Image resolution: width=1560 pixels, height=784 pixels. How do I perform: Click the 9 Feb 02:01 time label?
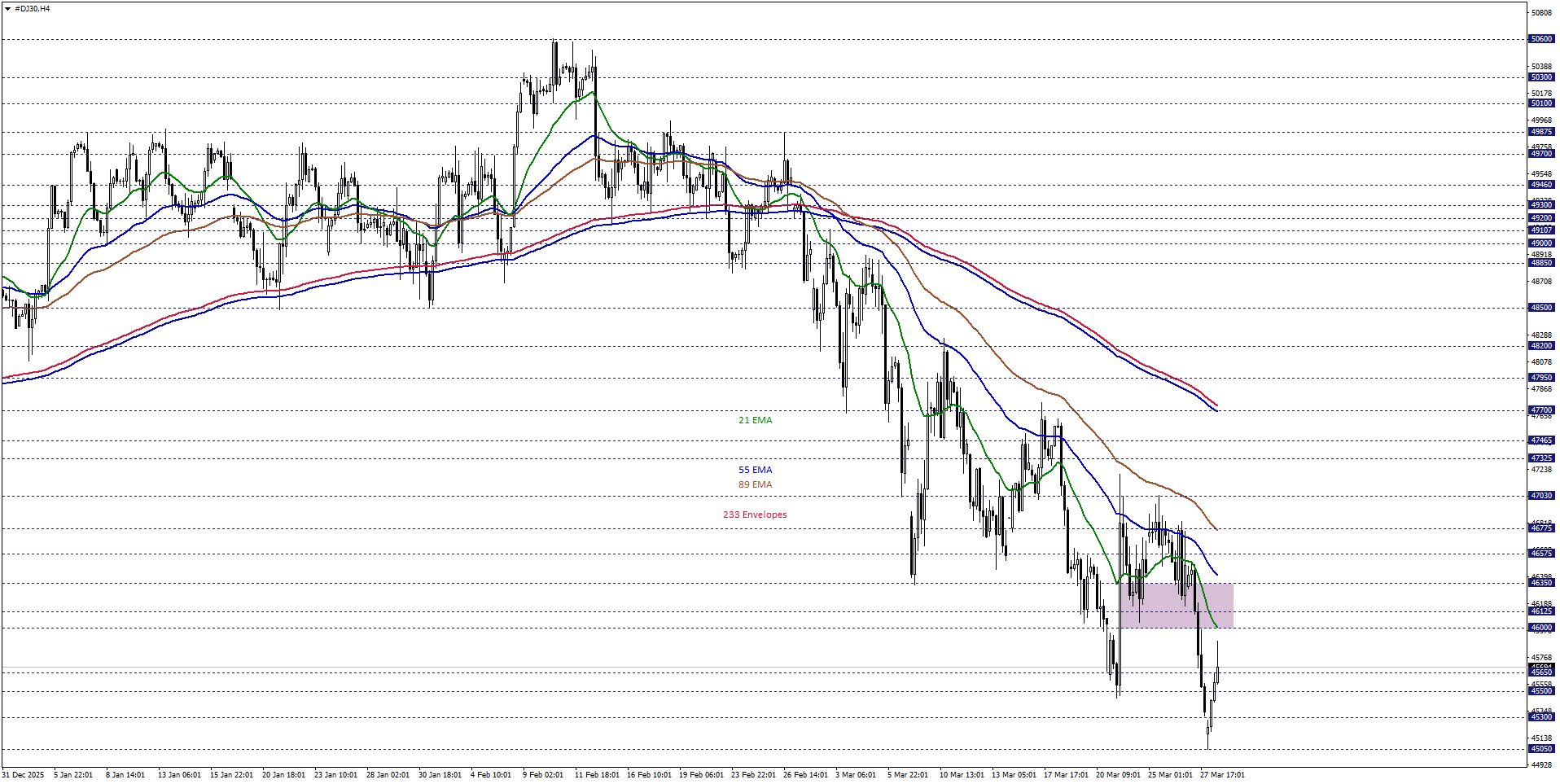click(x=543, y=775)
